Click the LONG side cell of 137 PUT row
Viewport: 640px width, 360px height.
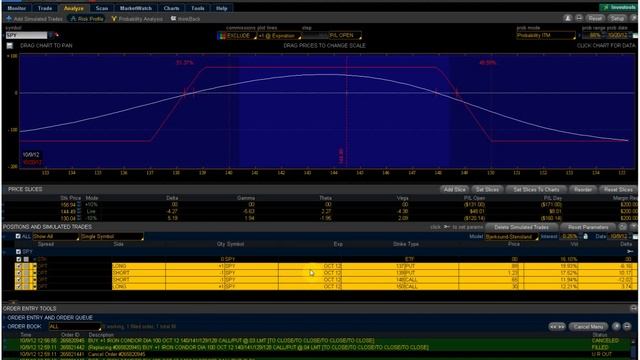coord(139,266)
